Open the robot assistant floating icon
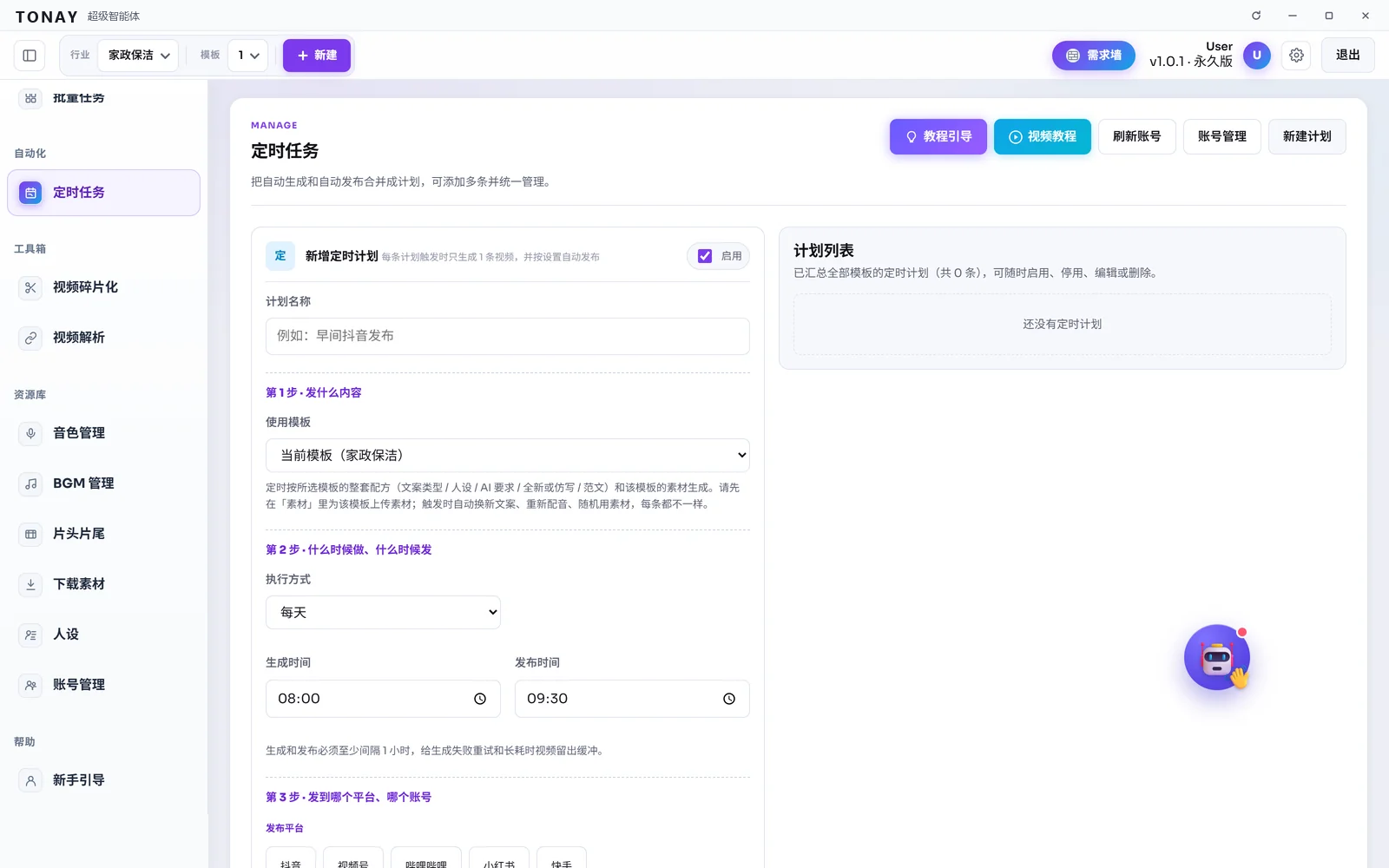 click(x=1217, y=658)
